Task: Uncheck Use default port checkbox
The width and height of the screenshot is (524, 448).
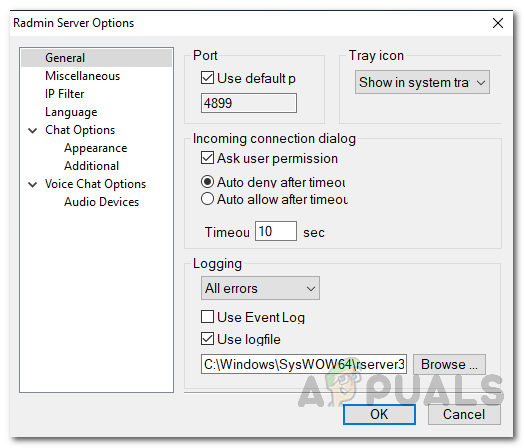Action: point(207,78)
